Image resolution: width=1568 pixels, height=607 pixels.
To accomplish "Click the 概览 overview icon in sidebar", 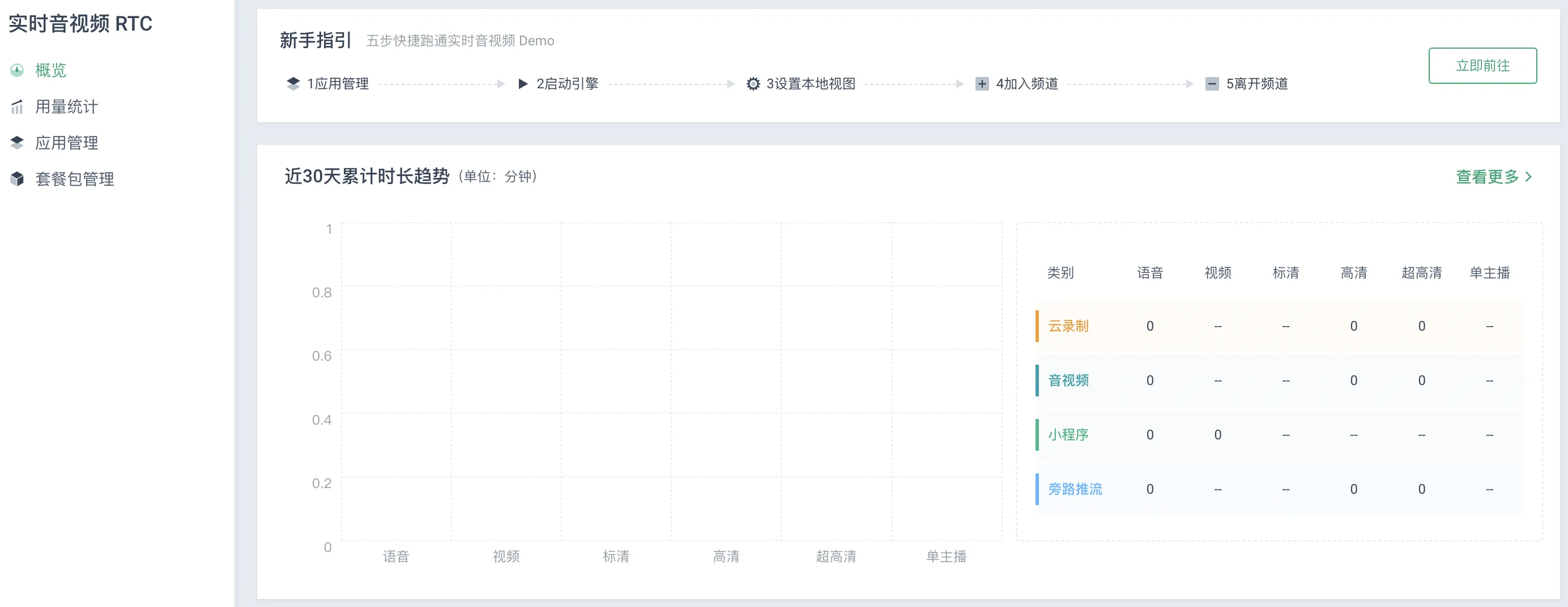I will [x=17, y=71].
